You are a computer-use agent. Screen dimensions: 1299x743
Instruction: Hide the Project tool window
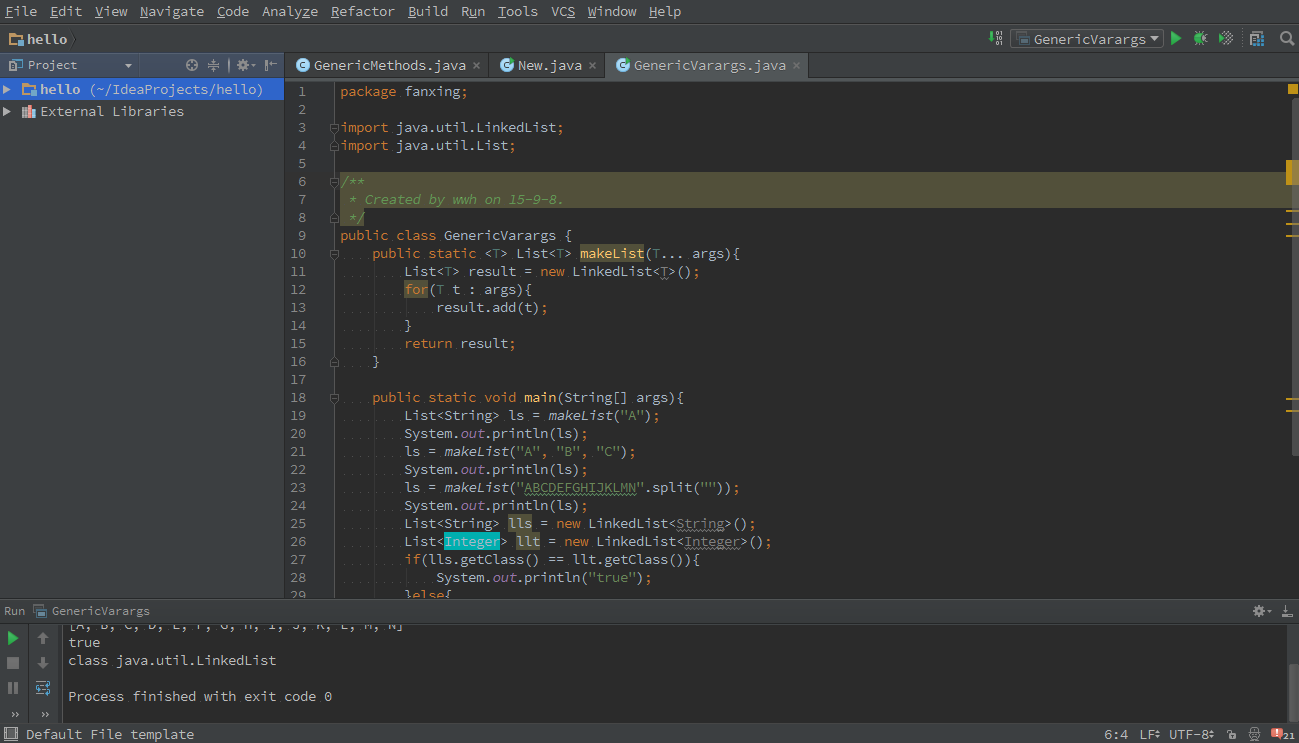(271, 65)
